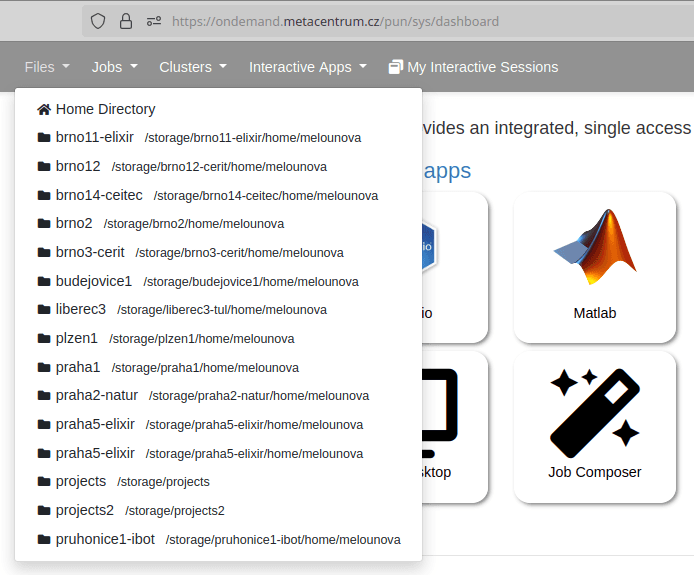Select brno2 storage from Files menu
The image size is (694, 575).
[x=74, y=223]
